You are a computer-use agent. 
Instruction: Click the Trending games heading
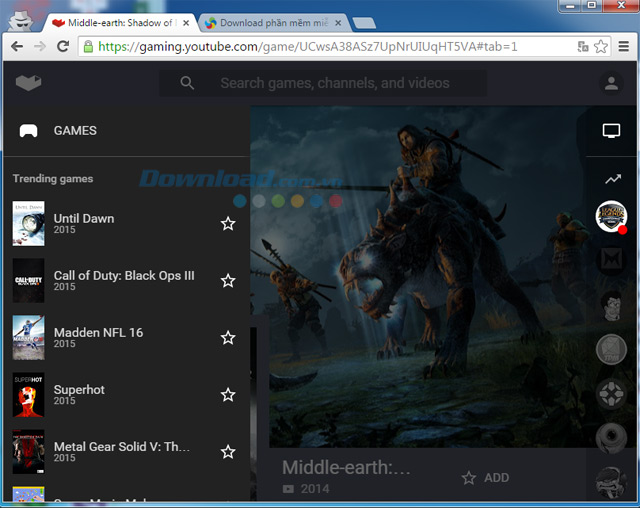click(x=53, y=179)
